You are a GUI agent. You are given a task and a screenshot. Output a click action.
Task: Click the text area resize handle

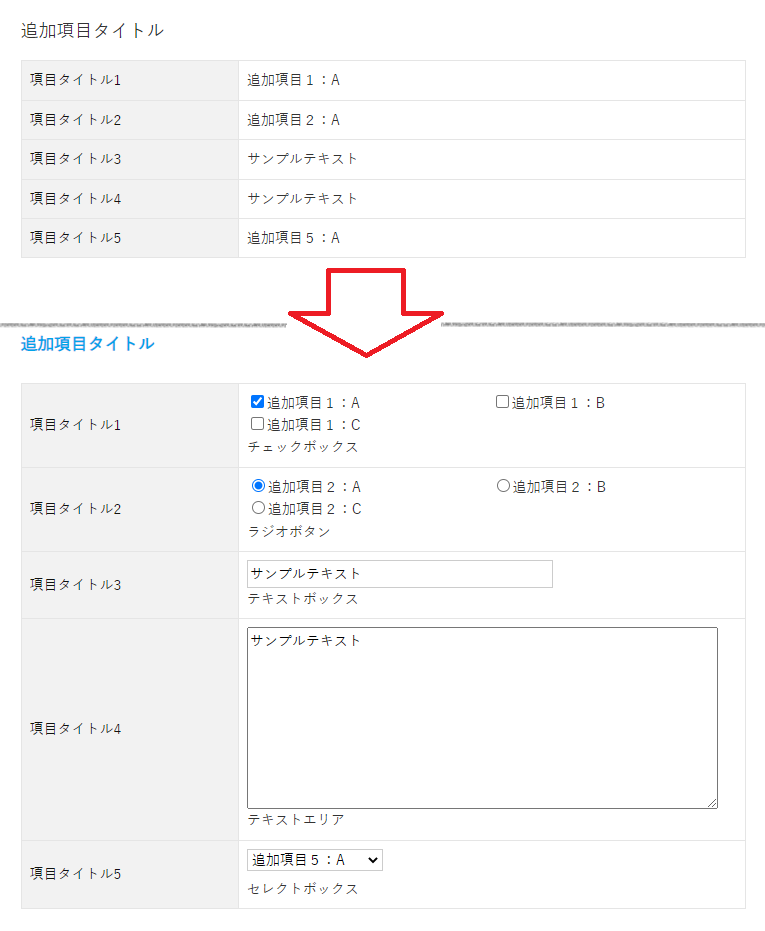pyautogui.click(x=713, y=803)
